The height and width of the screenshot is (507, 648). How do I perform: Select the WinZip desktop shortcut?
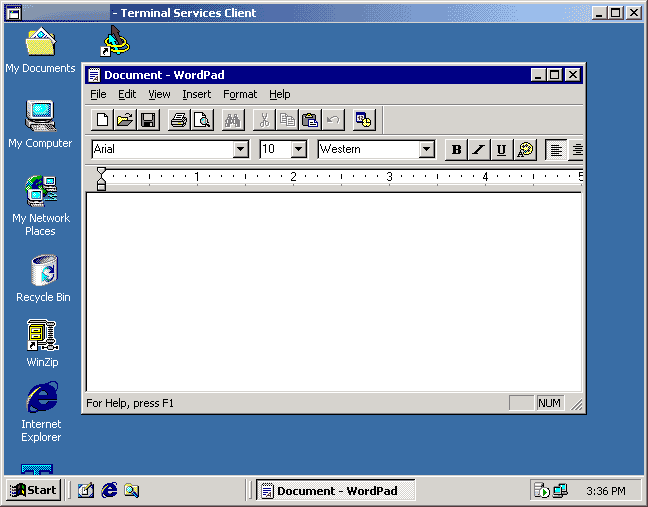43,343
